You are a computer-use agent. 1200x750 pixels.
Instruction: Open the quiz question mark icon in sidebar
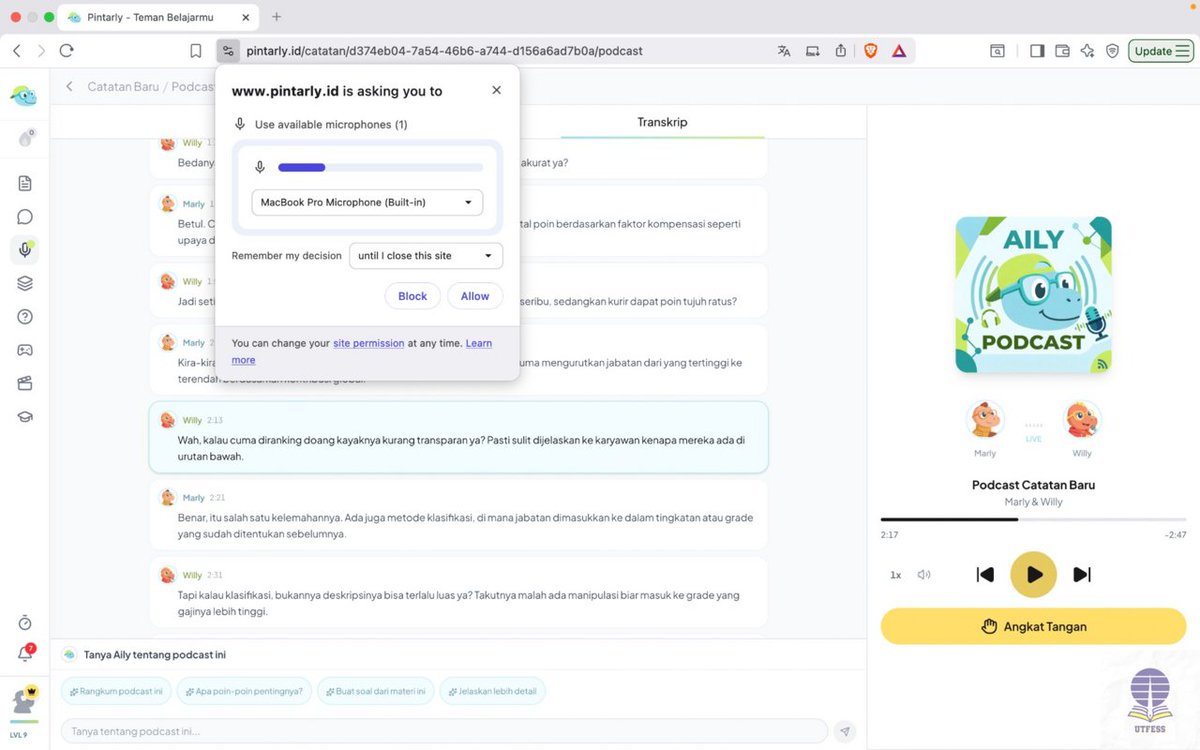coord(25,316)
